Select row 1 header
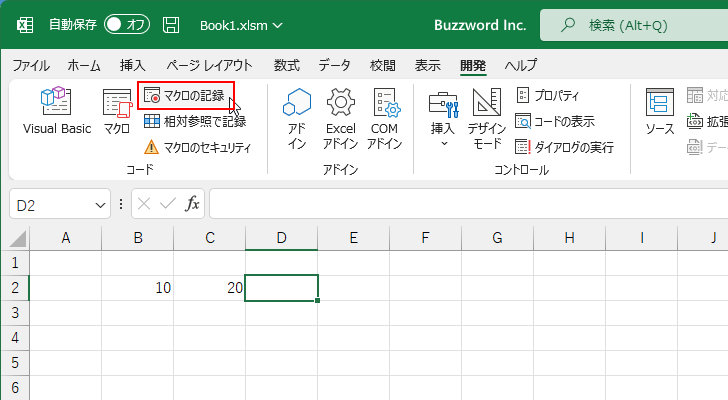The image size is (728, 400). (x=15, y=263)
